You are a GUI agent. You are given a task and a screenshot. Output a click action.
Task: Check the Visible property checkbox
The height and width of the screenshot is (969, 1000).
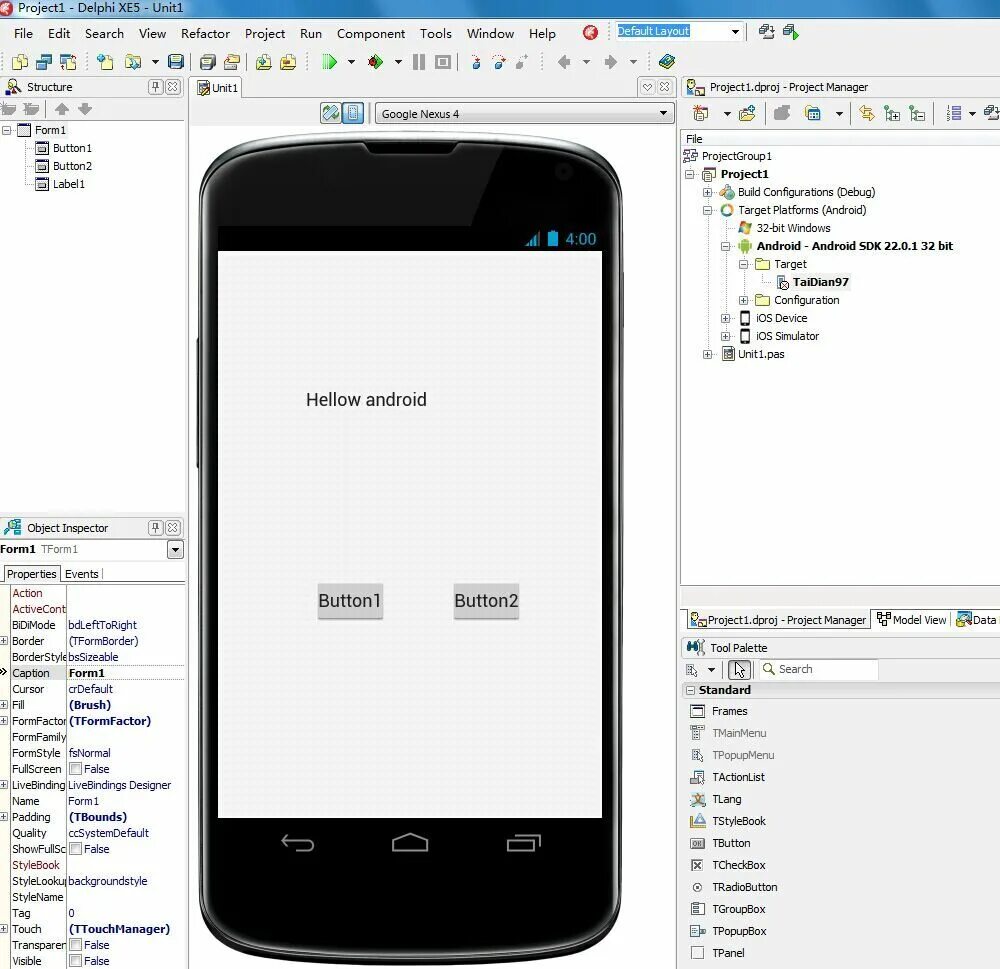click(74, 961)
